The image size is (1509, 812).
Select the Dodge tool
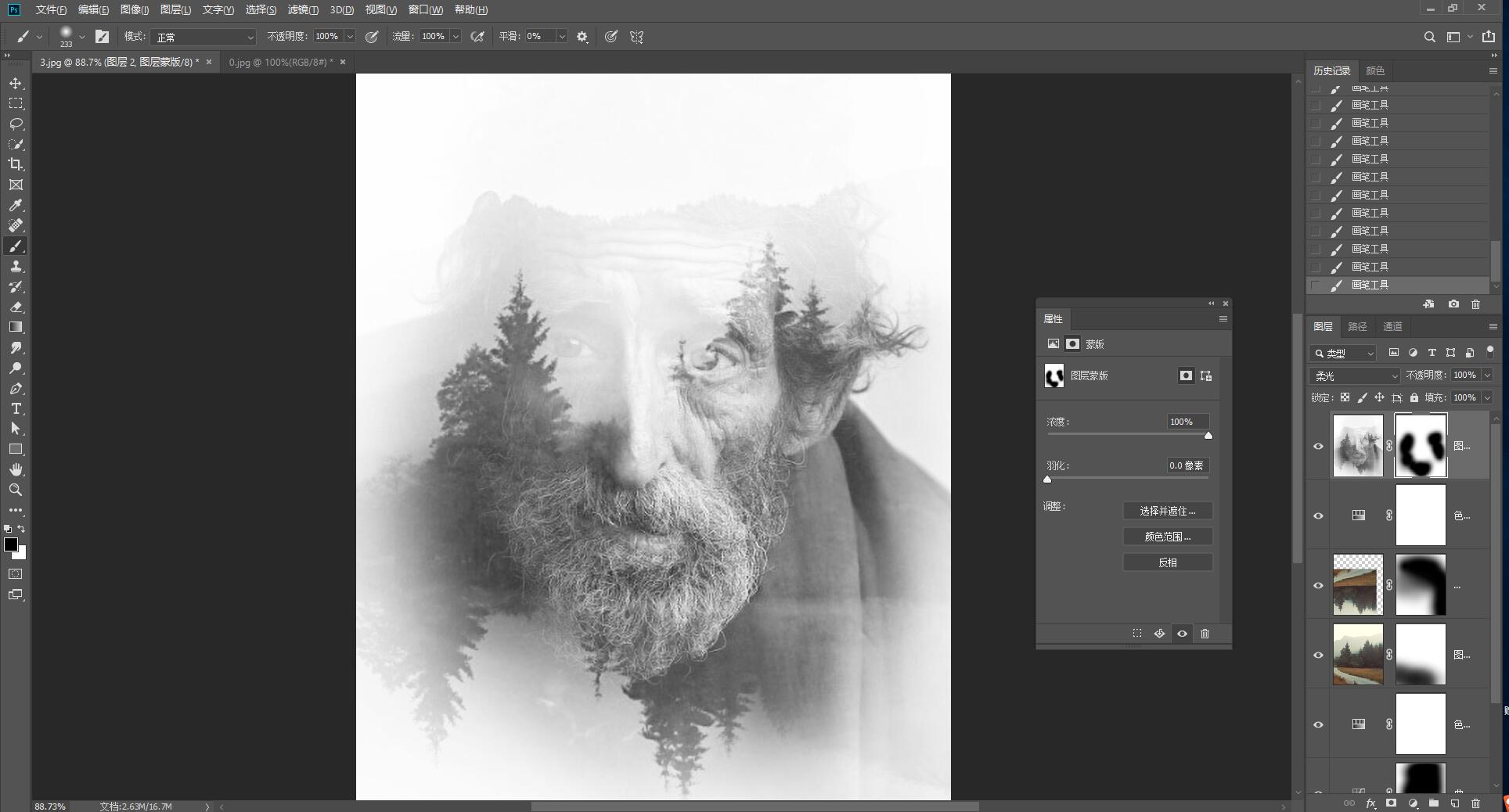pos(16,368)
